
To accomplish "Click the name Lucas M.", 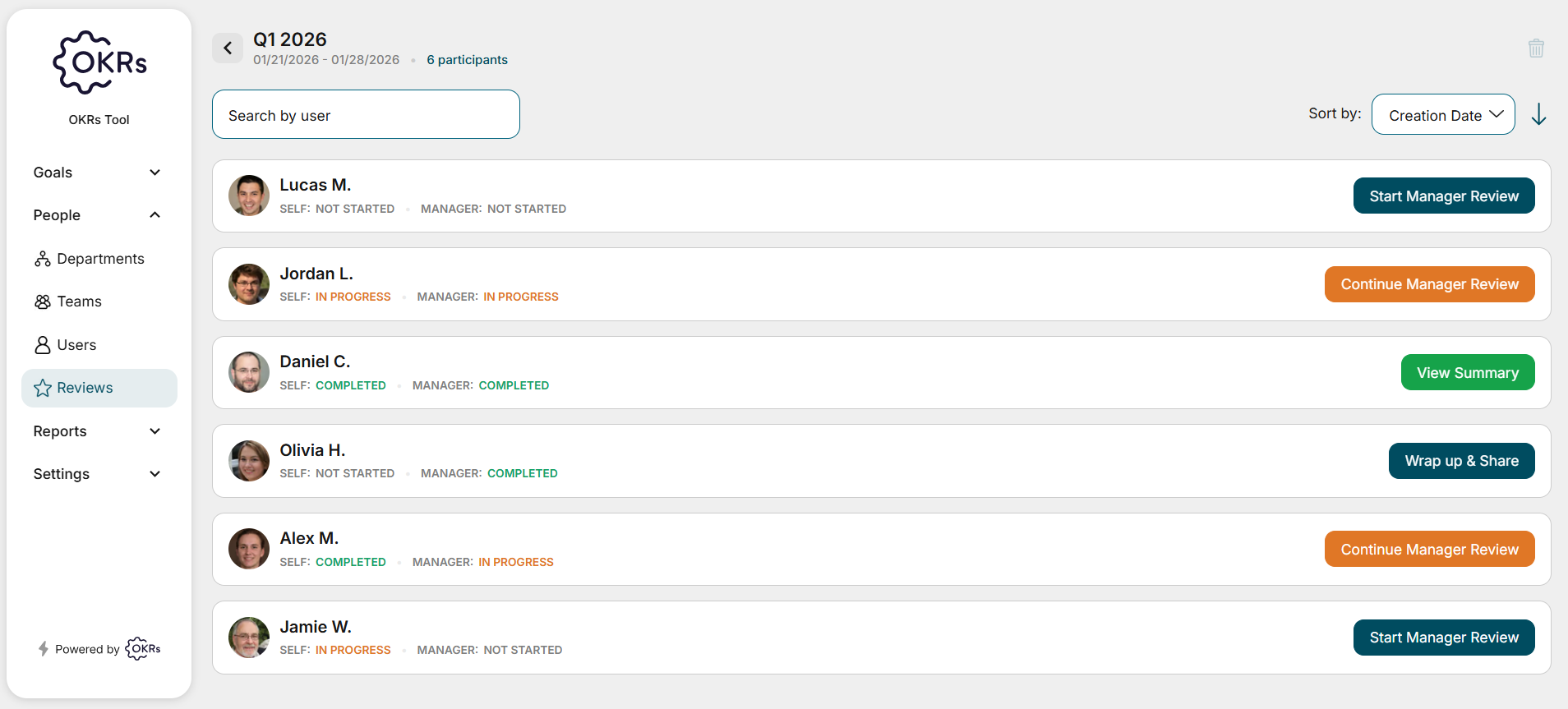I will pos(316,185).
